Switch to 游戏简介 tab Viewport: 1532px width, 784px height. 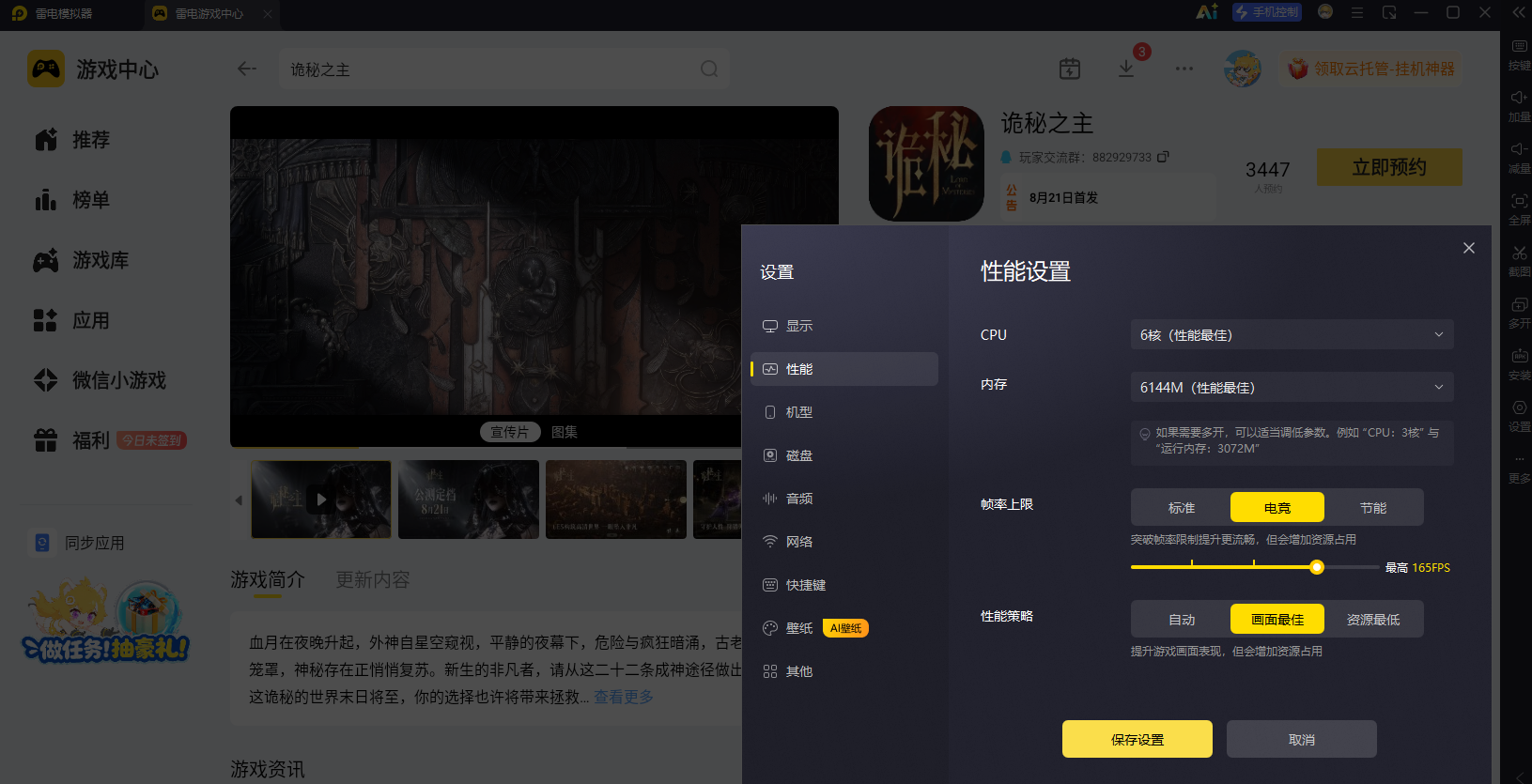268,580
